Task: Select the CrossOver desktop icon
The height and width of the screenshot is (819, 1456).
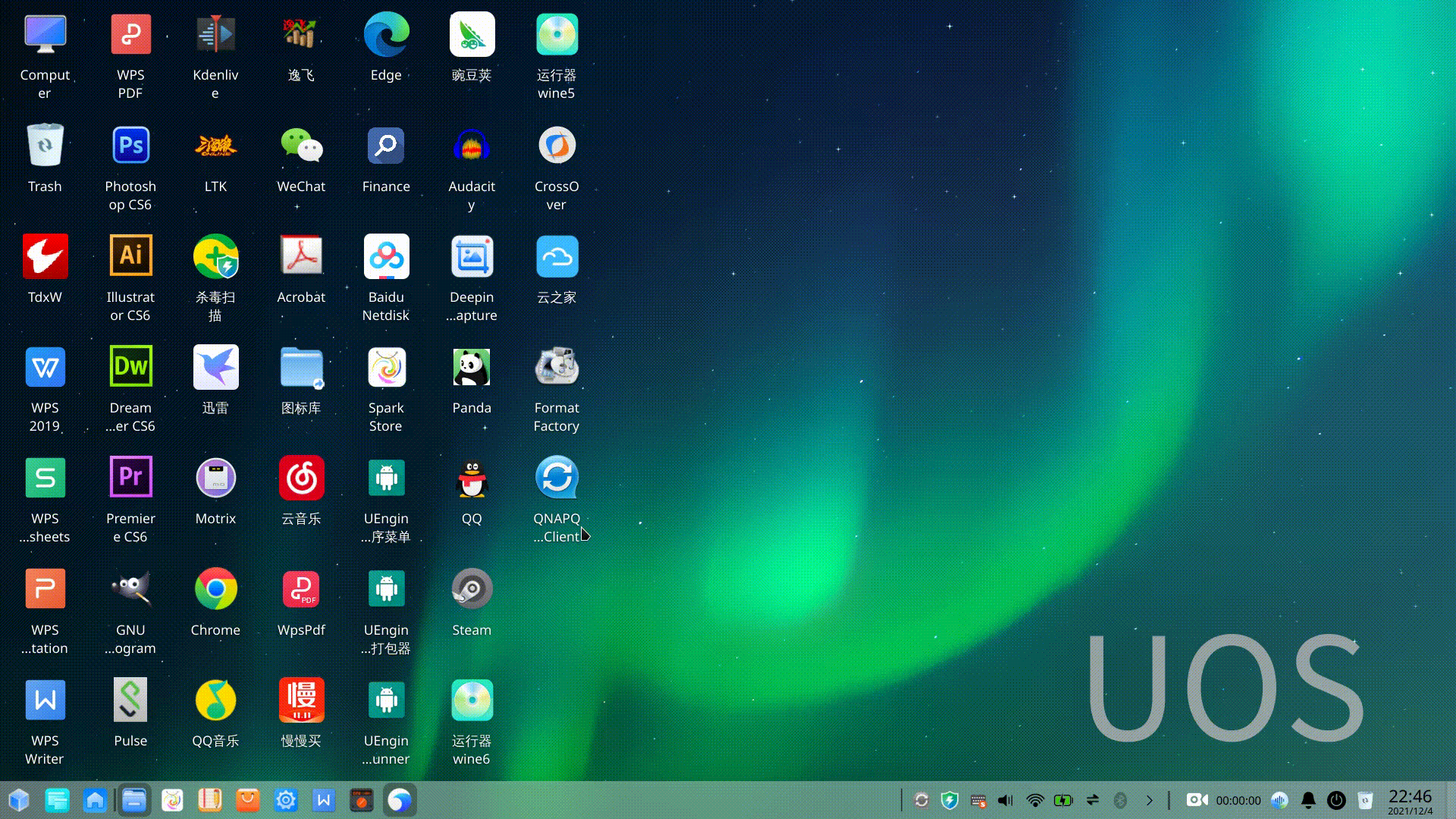Action: (x=557, y=146)
